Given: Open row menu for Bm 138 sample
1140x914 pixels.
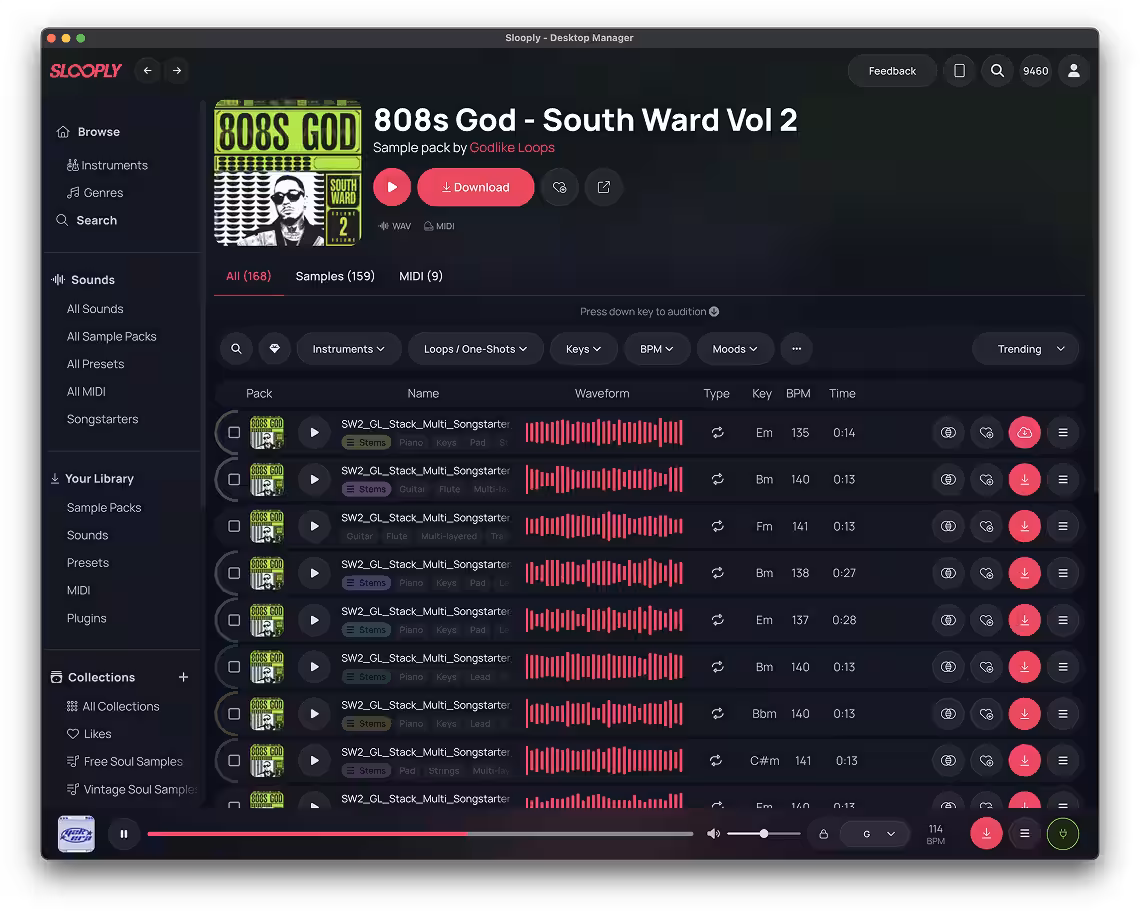Looking at the screenshot, I should click(1063, 573).
